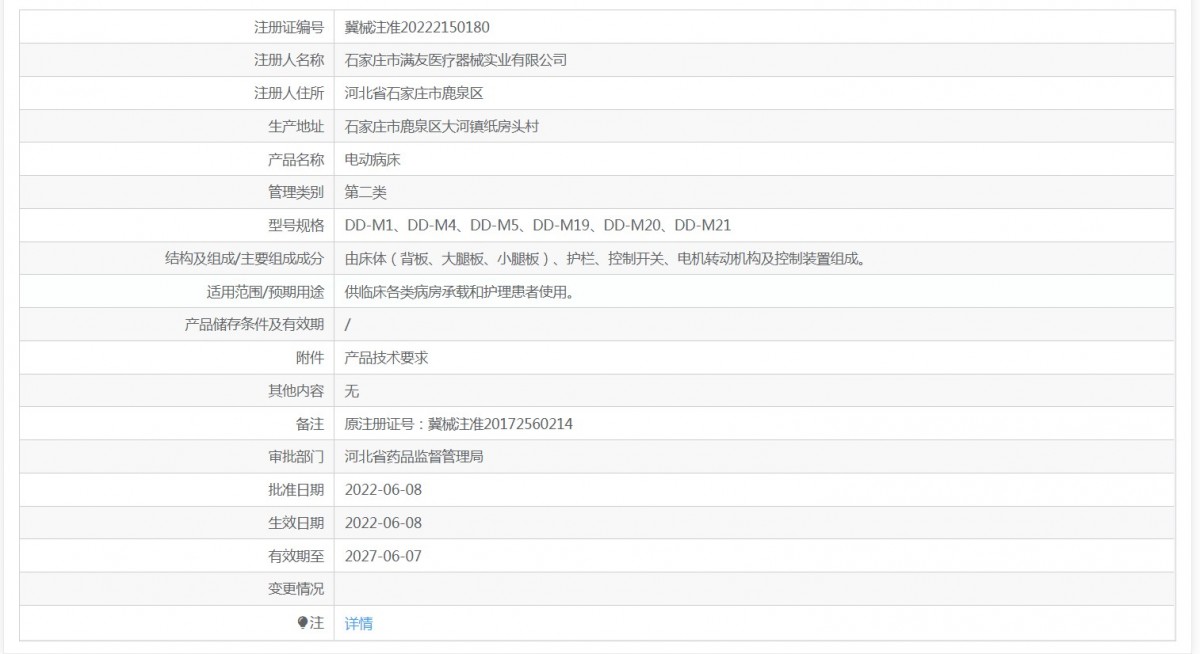Click company name 石家庄市满友医疗器械实业有限公司
This screenshot has width=1200, height=654.
(455, 60)
